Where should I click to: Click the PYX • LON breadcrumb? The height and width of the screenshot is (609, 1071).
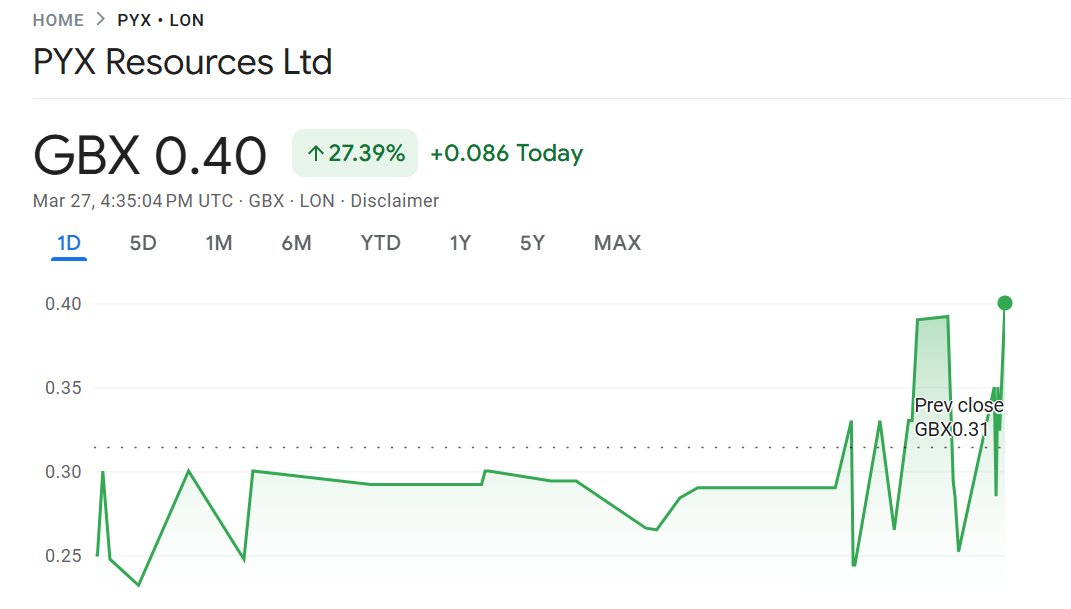(x=161, y=20)
